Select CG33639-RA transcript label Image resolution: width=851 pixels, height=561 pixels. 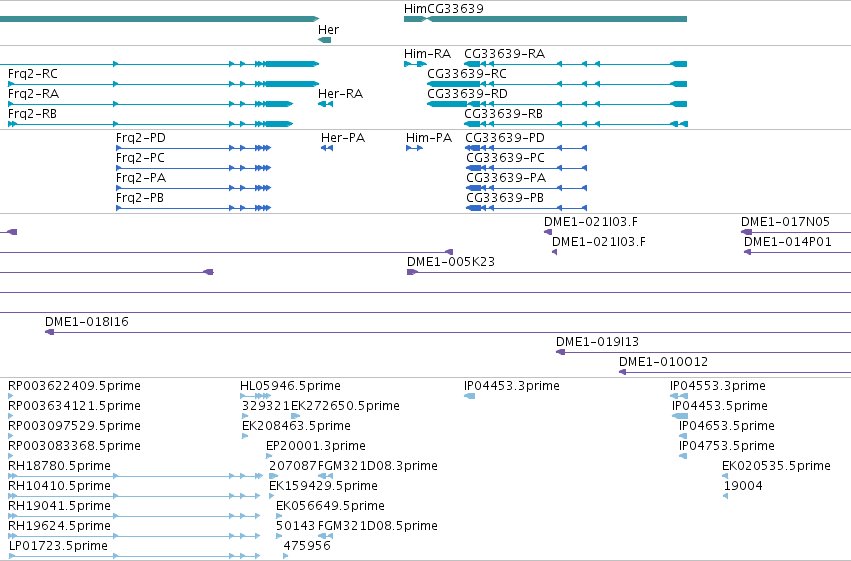click(x=504, y=54)
